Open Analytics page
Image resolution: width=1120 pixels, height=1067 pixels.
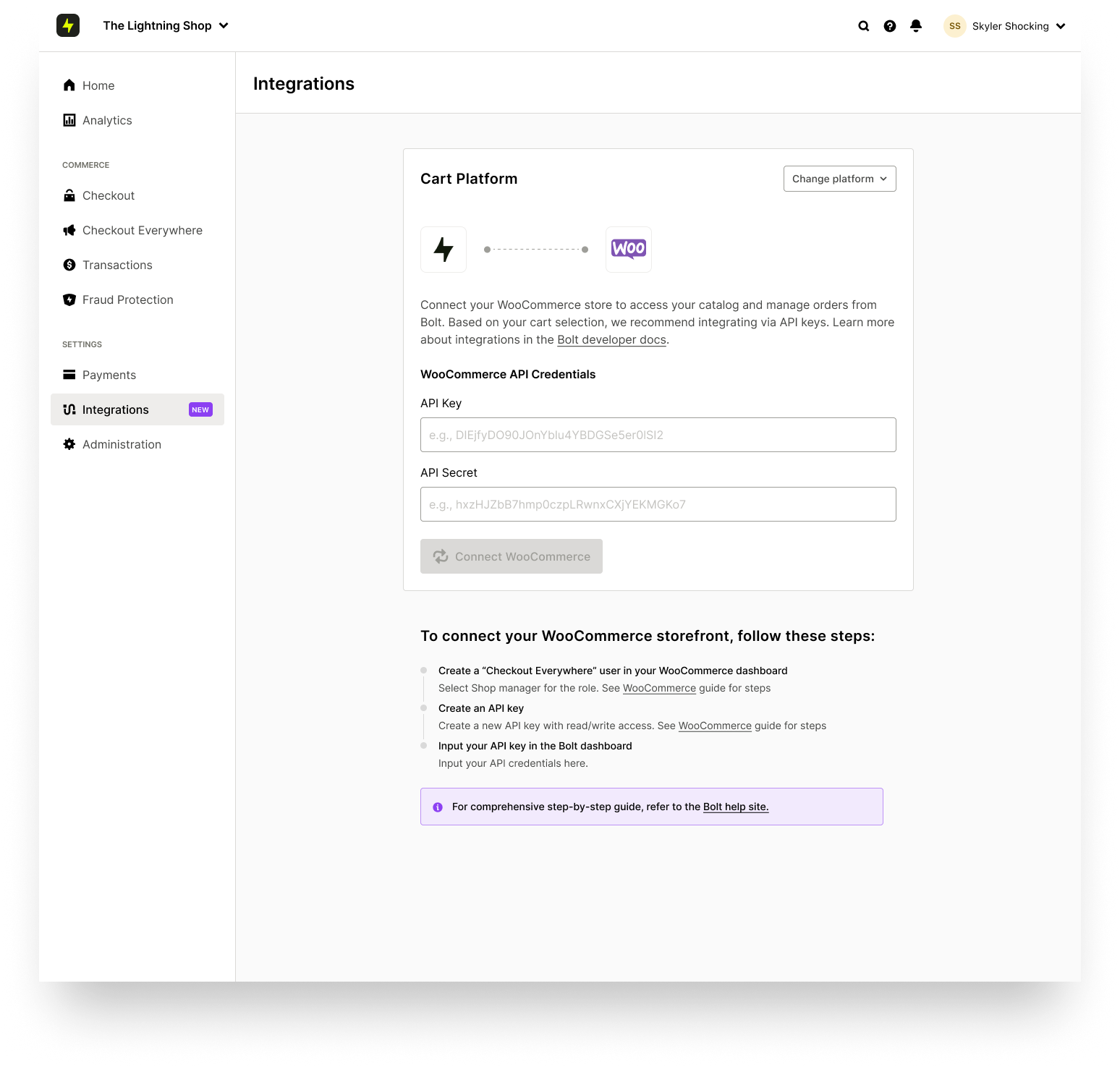(137, 120)
